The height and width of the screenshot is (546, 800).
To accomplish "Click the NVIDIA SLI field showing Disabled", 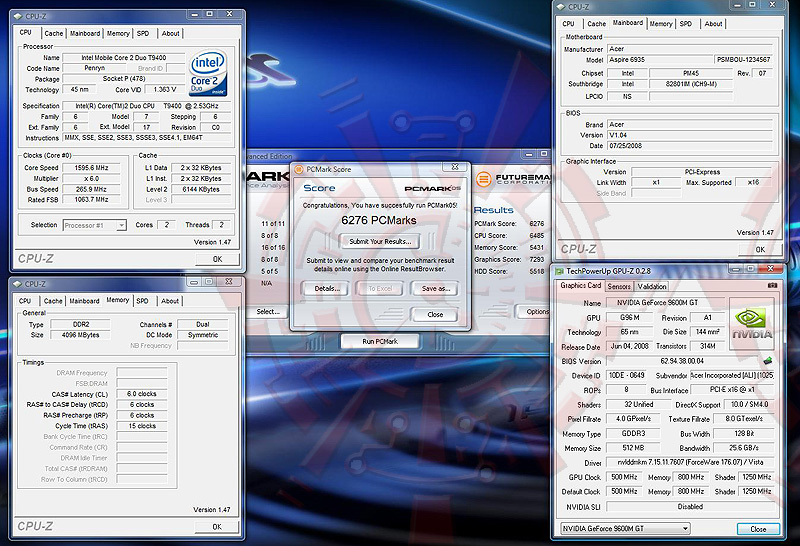I will click(x=690, y=507).
